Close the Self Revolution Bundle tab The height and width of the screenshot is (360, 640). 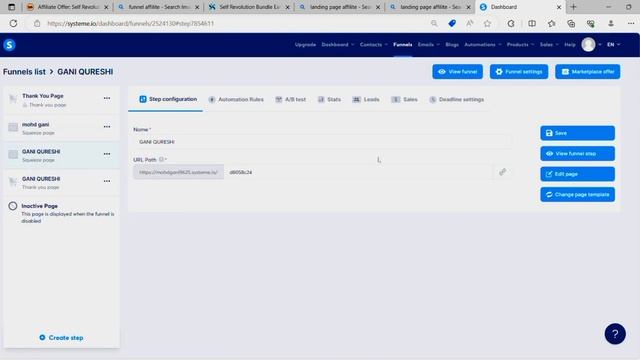[x=287, y=7]
